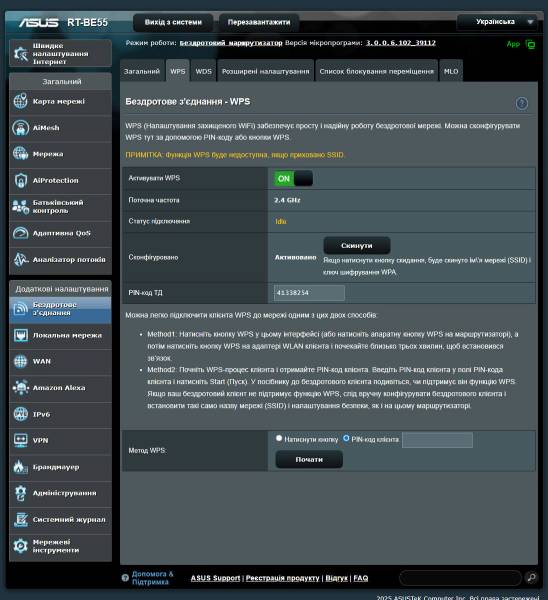This screenshot has width=548, height=600.
Task: Open the FAQ link in footer
Action: pos(360,578)
